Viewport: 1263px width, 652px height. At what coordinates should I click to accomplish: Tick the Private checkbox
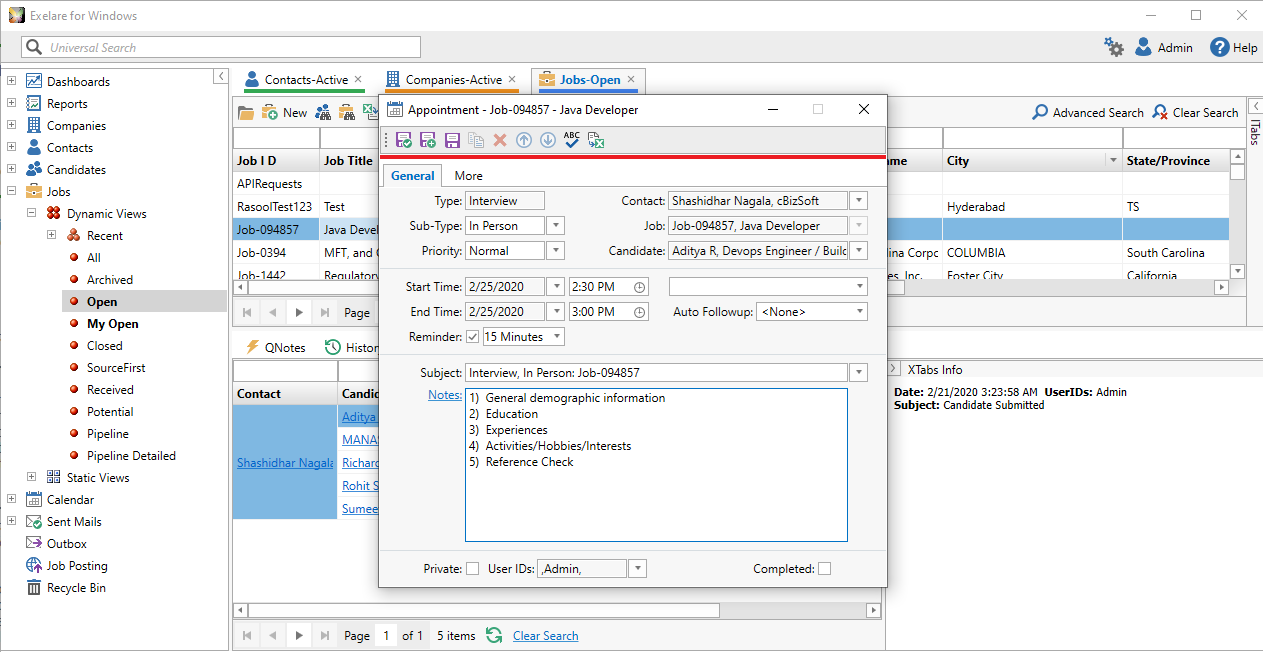click(472, 569)
